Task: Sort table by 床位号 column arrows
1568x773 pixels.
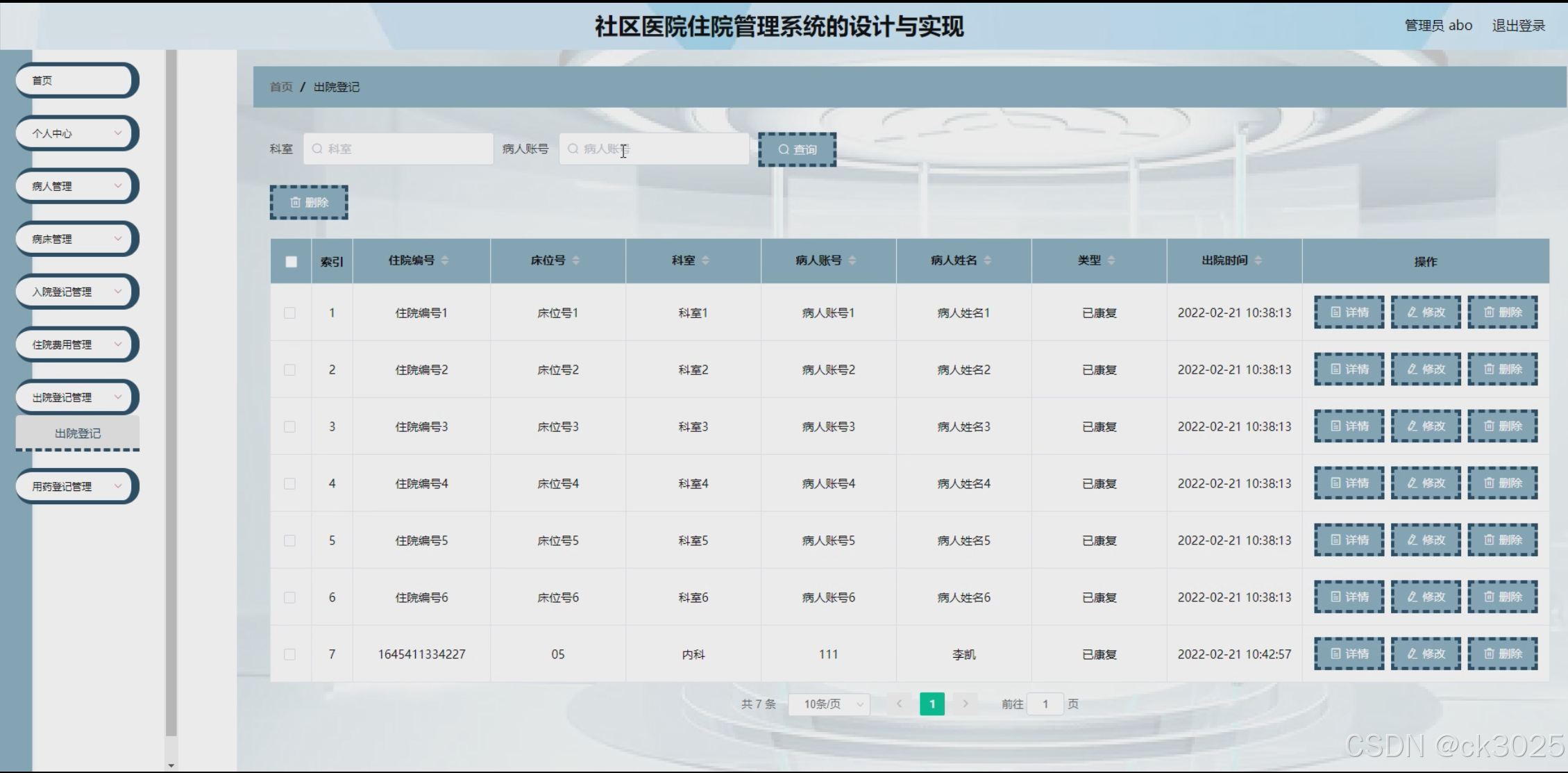Action: (576, 260)
